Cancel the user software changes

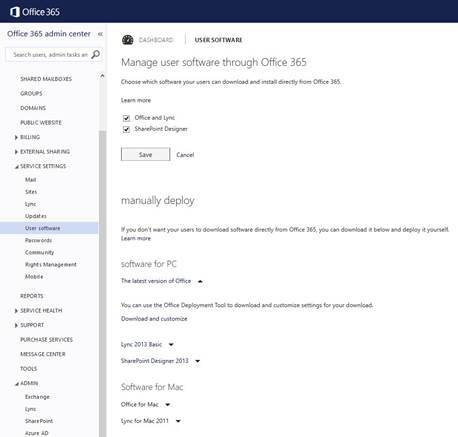(x=185, y=155)
